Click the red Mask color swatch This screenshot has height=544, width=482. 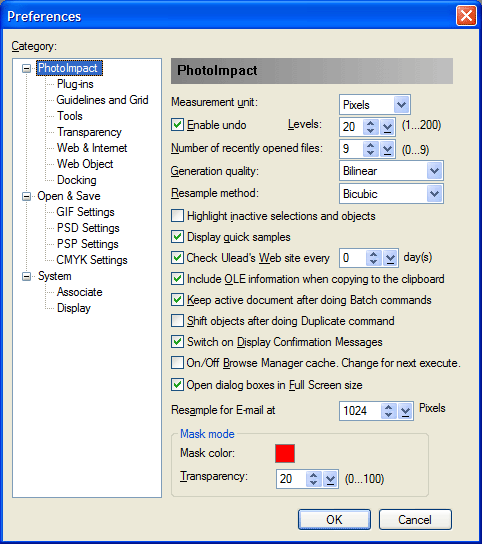point(285,453)
